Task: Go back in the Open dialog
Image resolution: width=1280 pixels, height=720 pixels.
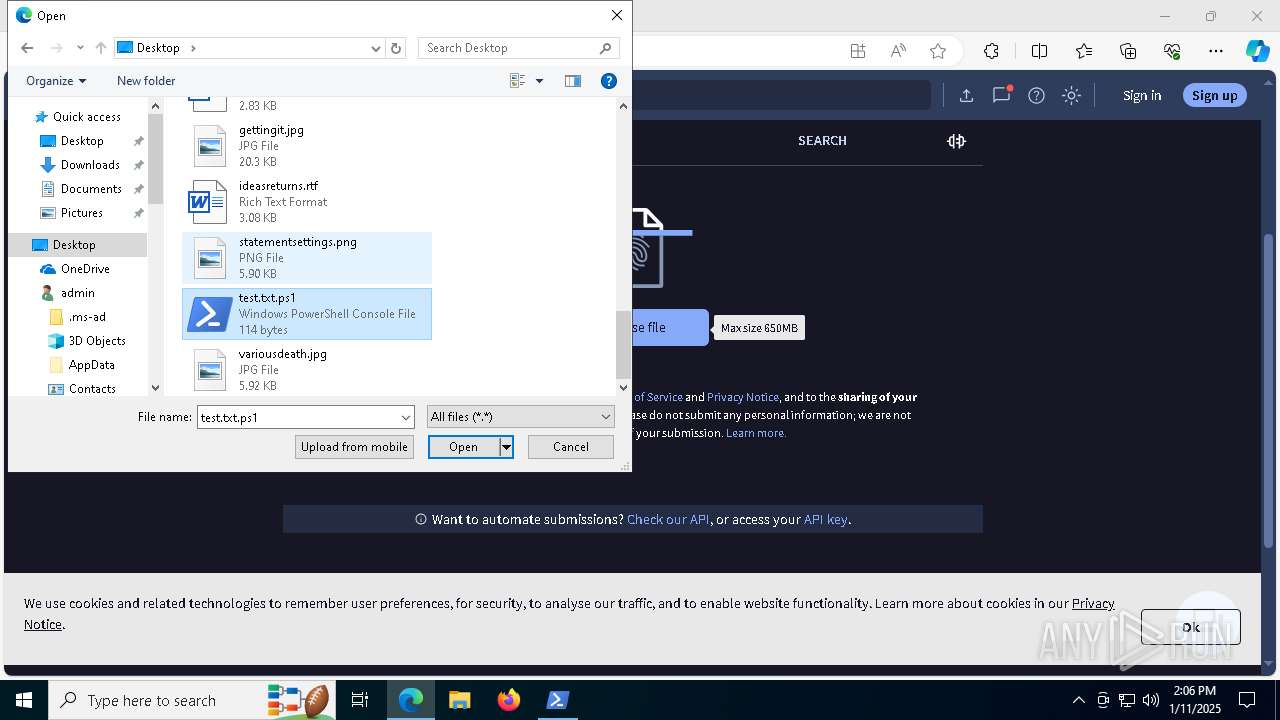Action: coord(27,48)
